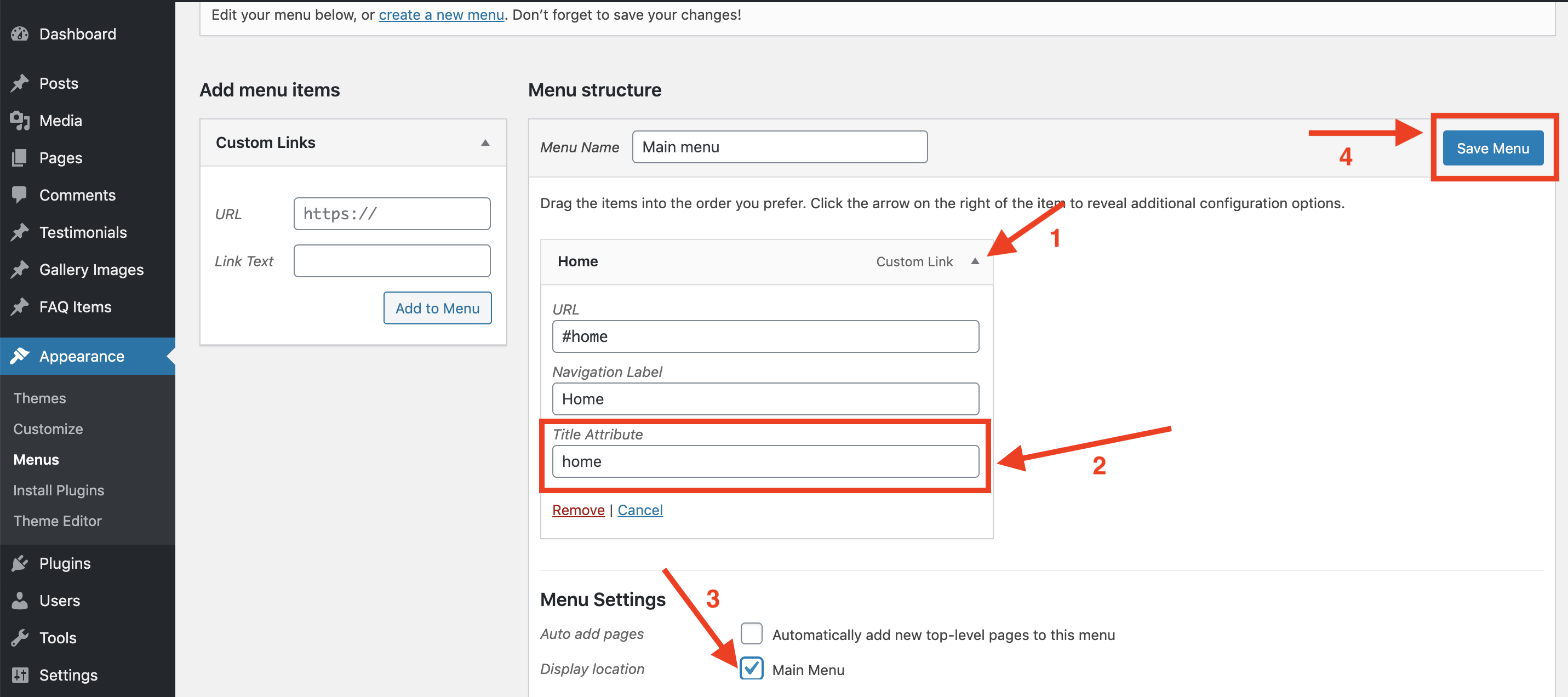
Task: Click the Plugins plug icon
Action: [20, 563]
